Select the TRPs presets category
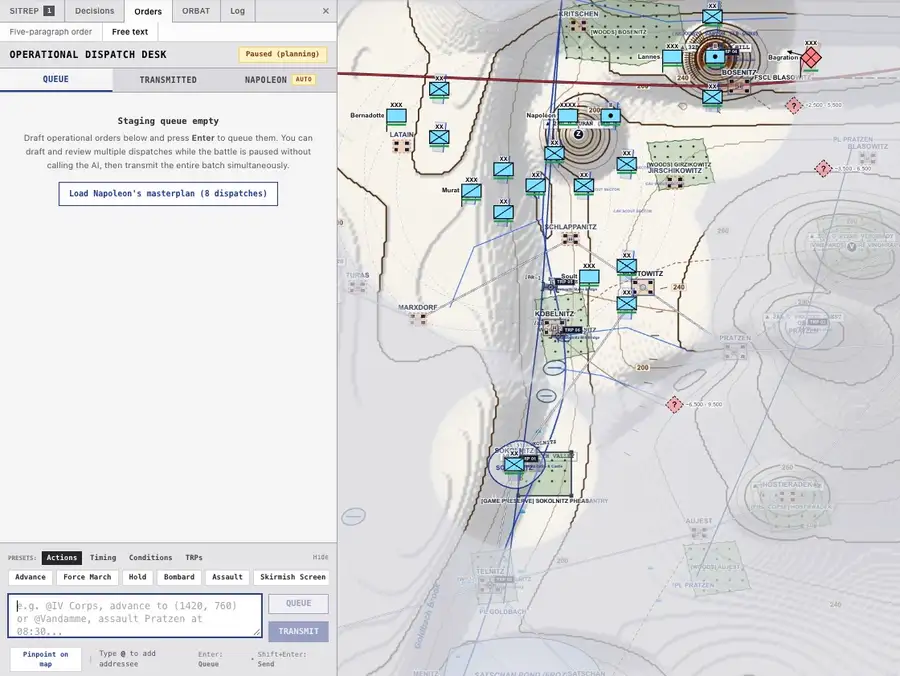 194,558
